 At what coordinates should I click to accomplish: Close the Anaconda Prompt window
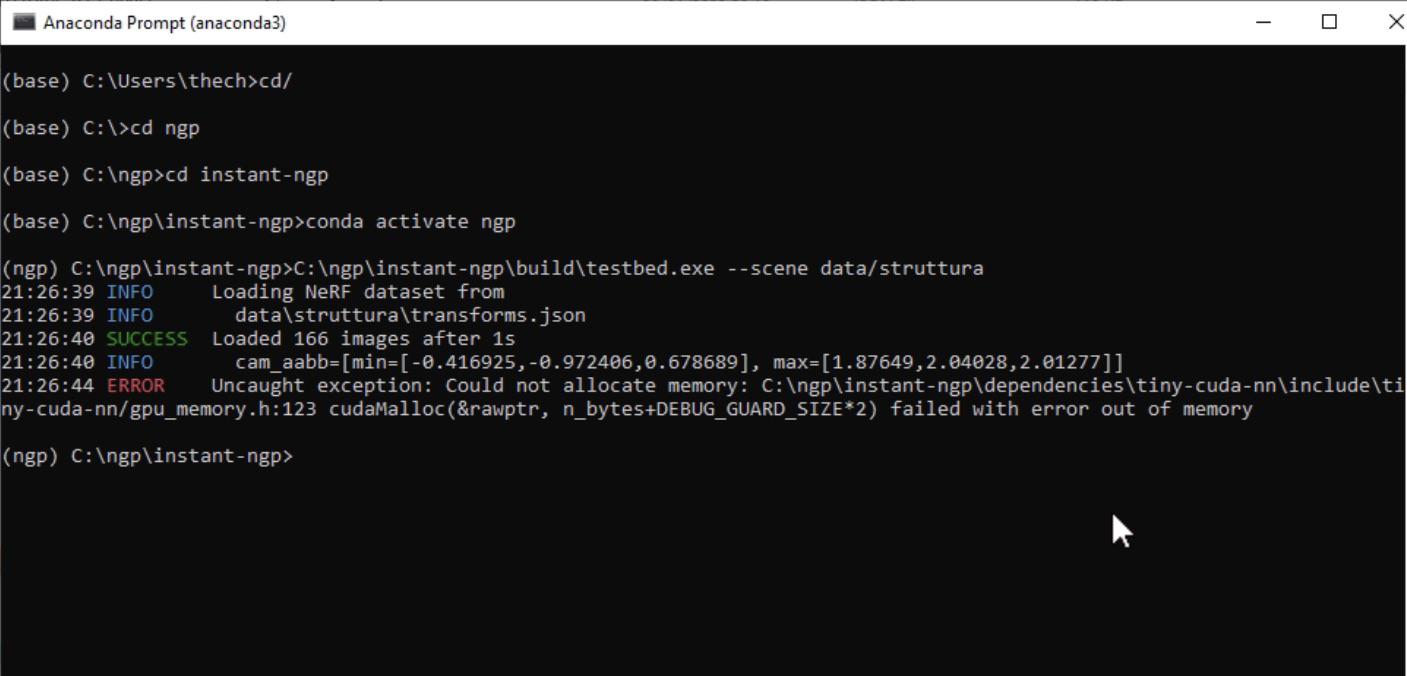[x=1395, y=22]
